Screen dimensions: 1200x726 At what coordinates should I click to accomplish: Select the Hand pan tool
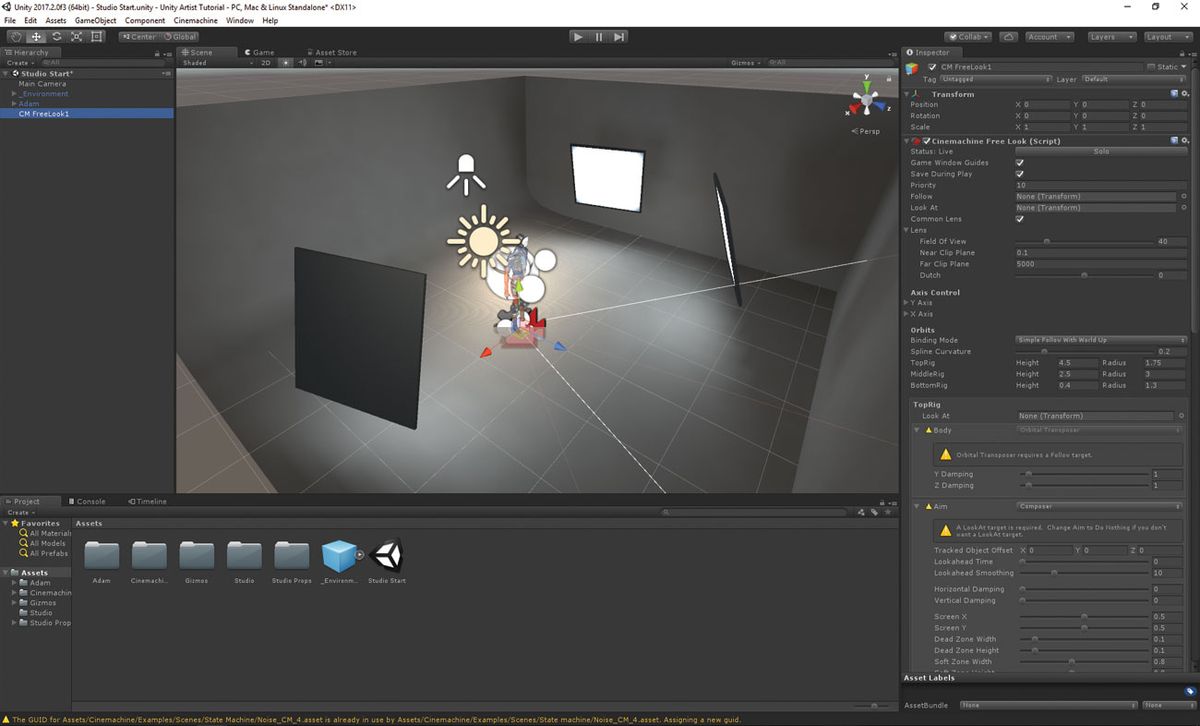tap(15, 36)
